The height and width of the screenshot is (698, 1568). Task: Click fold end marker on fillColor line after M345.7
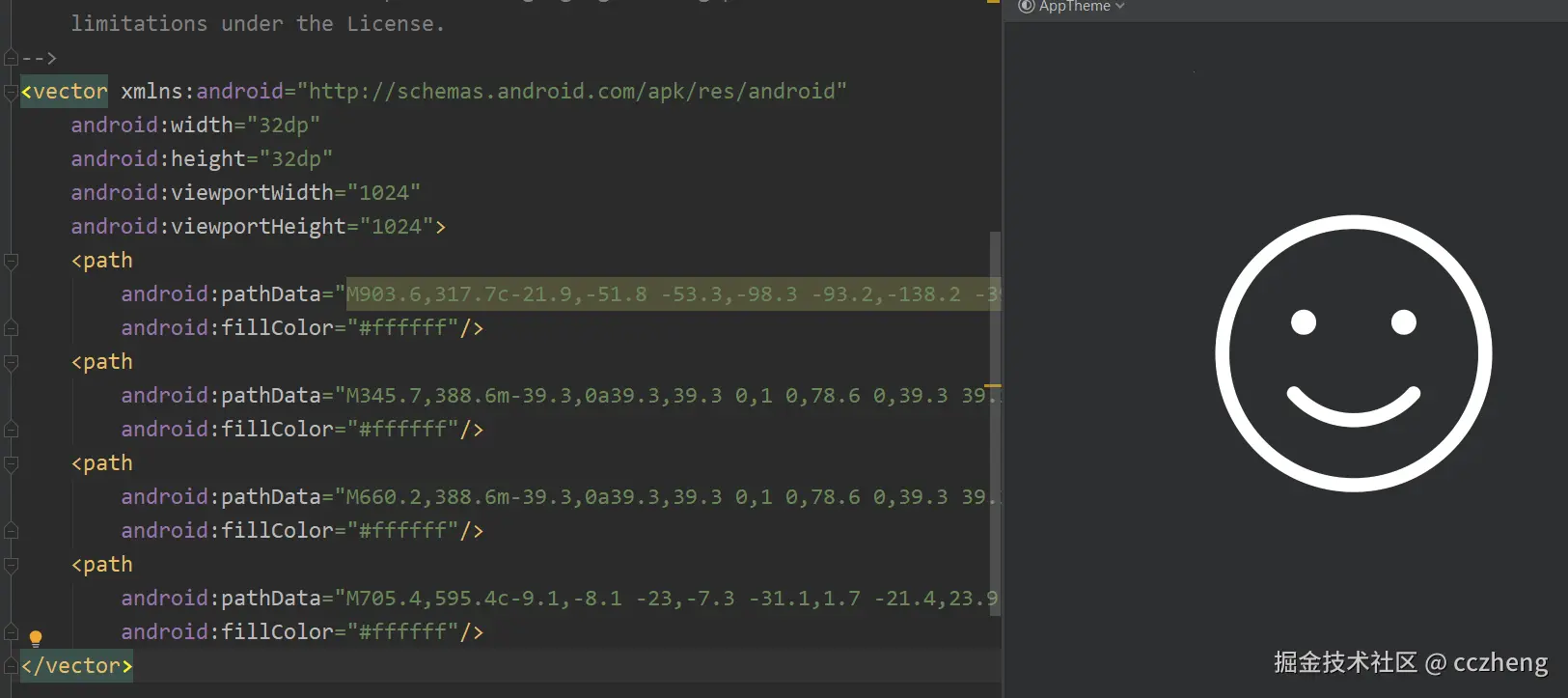[11, 430]
